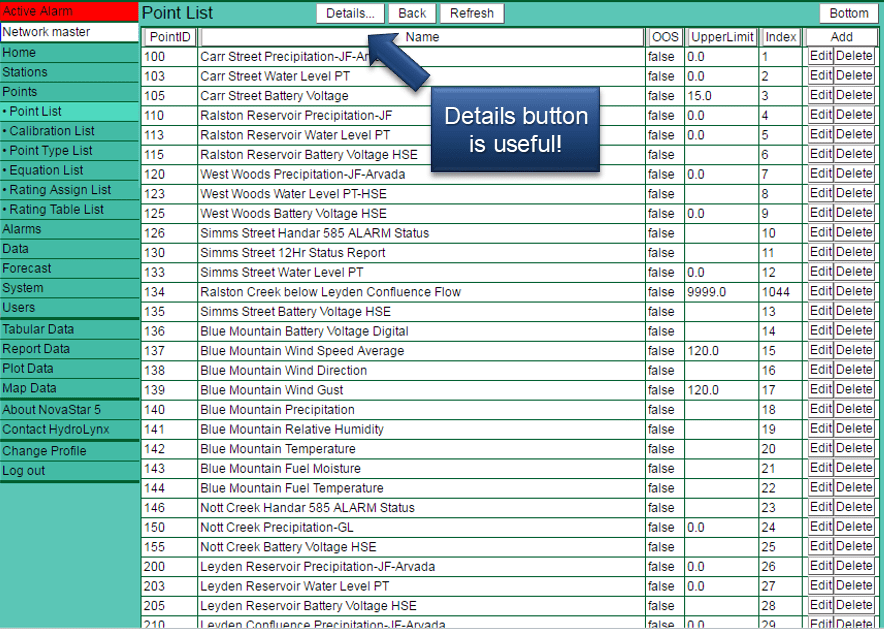
Task: Edit the Ralston Creek below Leyden Confluence Flow point
Action: pos(820,291)
